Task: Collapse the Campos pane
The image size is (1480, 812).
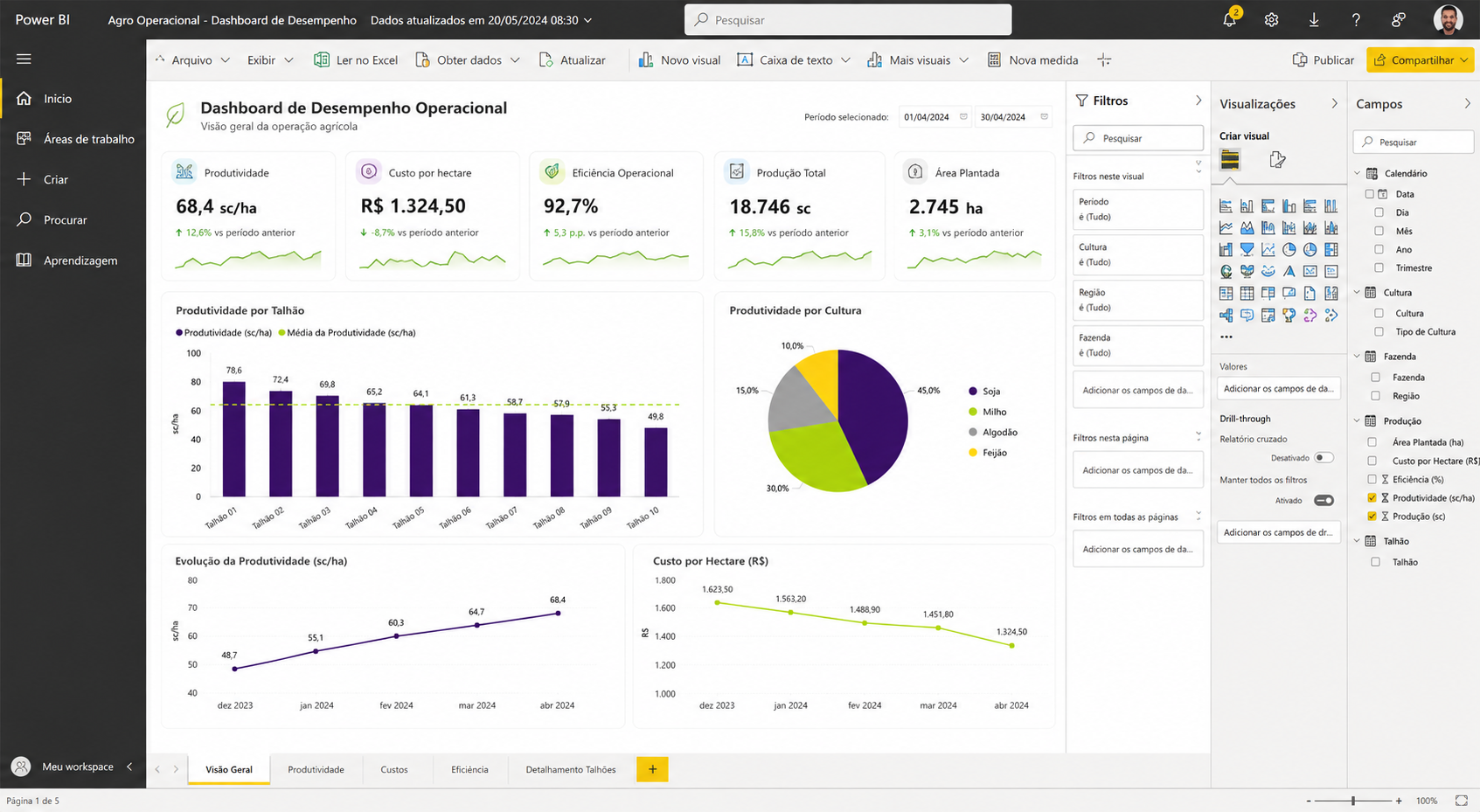Action: coord(1467,103)
